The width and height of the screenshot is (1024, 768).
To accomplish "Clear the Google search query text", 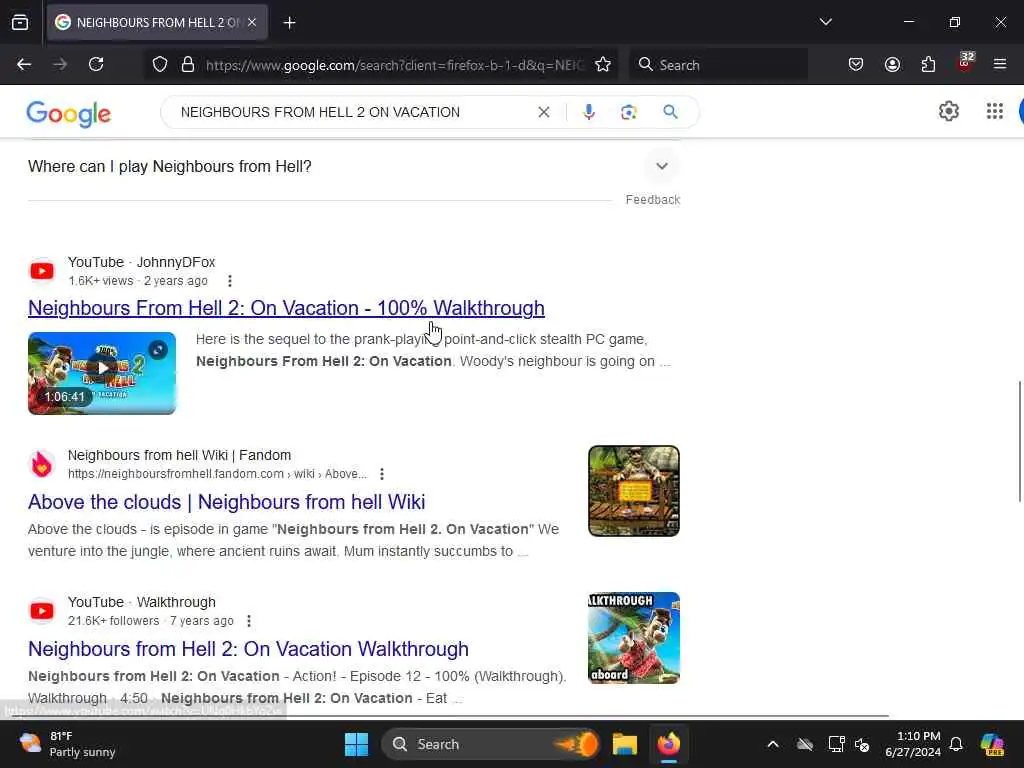I will point(543,112).
